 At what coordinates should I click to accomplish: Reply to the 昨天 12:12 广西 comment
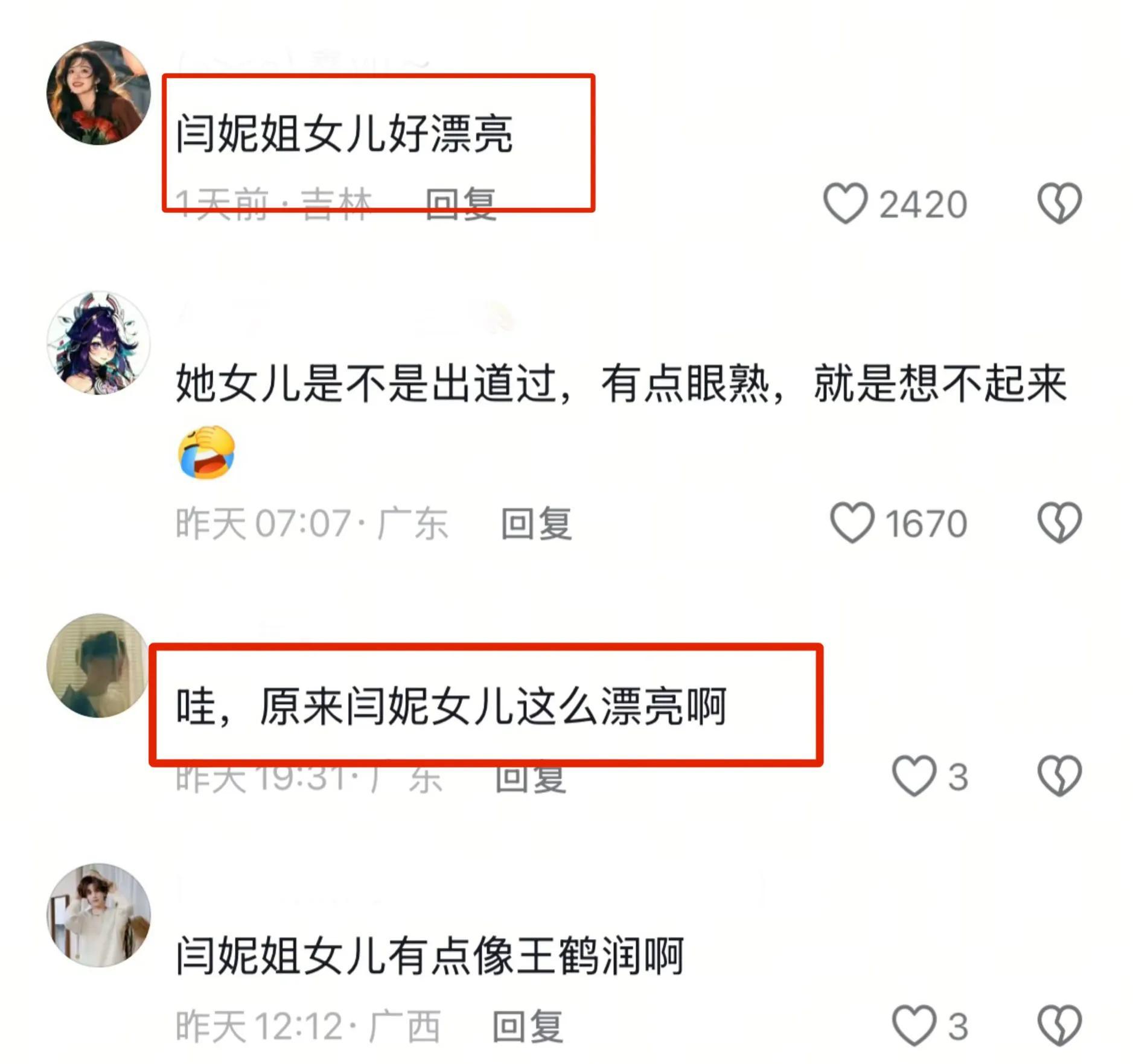click(528, 1026)
